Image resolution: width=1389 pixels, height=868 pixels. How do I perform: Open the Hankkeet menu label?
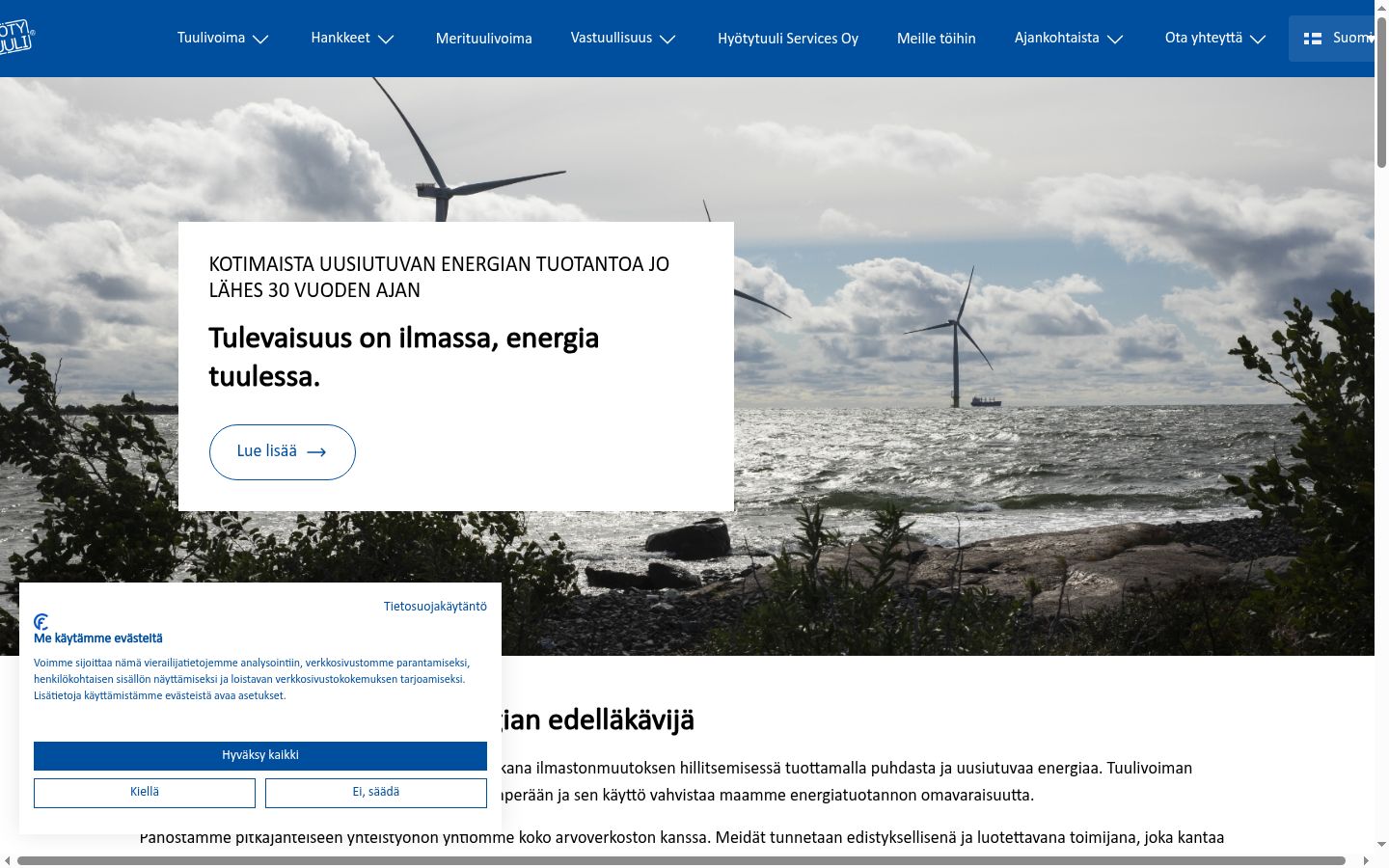pyautogui.click(x=340, y=38)
